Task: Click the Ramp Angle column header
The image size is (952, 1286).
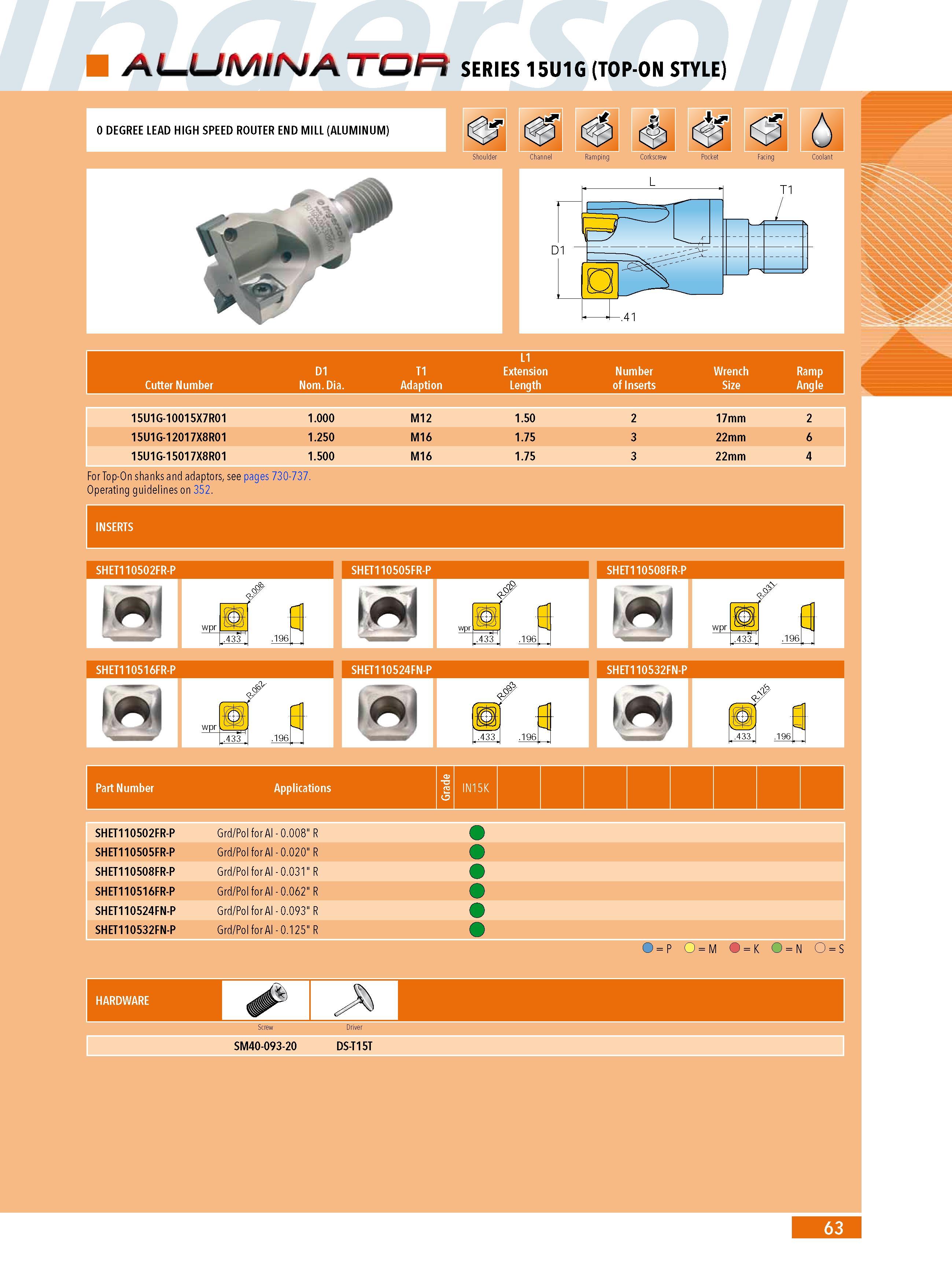Action: coord(810,378)
